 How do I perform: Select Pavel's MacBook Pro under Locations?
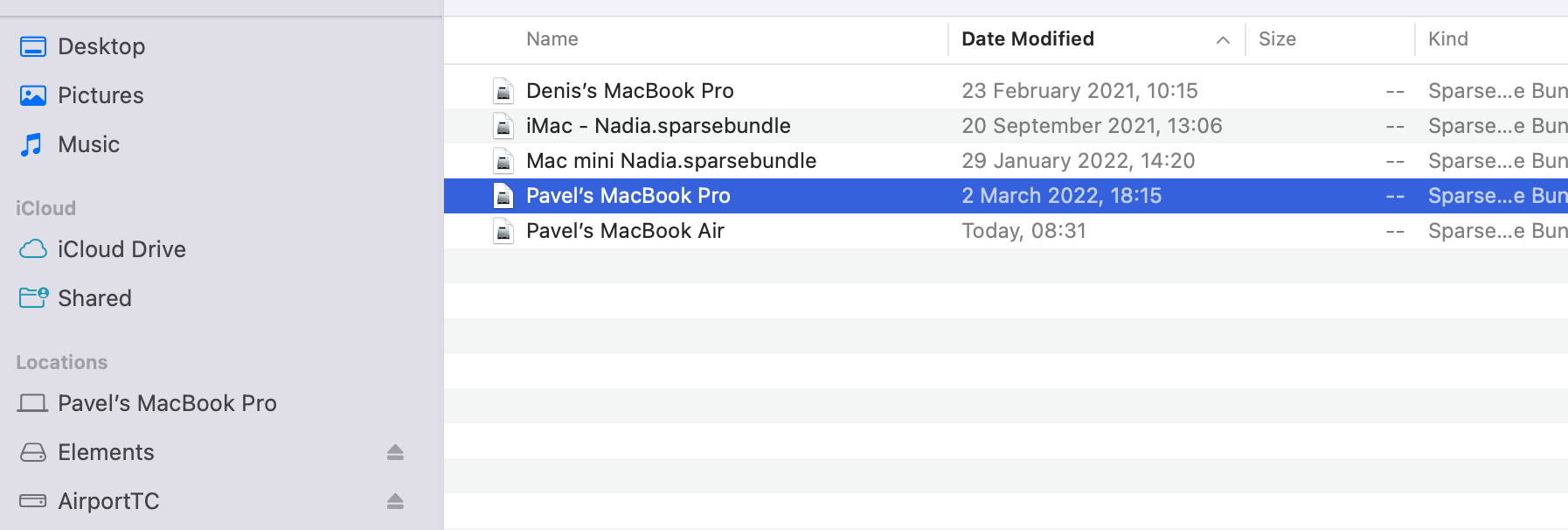[166, 403]
